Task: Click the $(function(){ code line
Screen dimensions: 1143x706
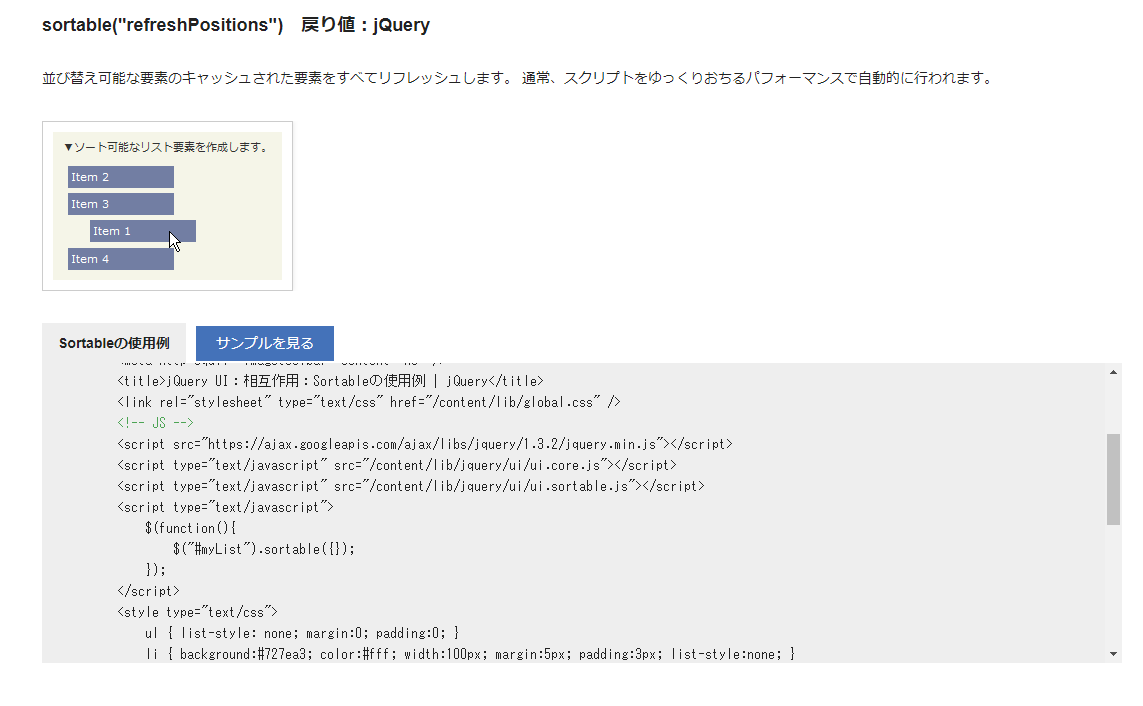Action: (191, 528)
